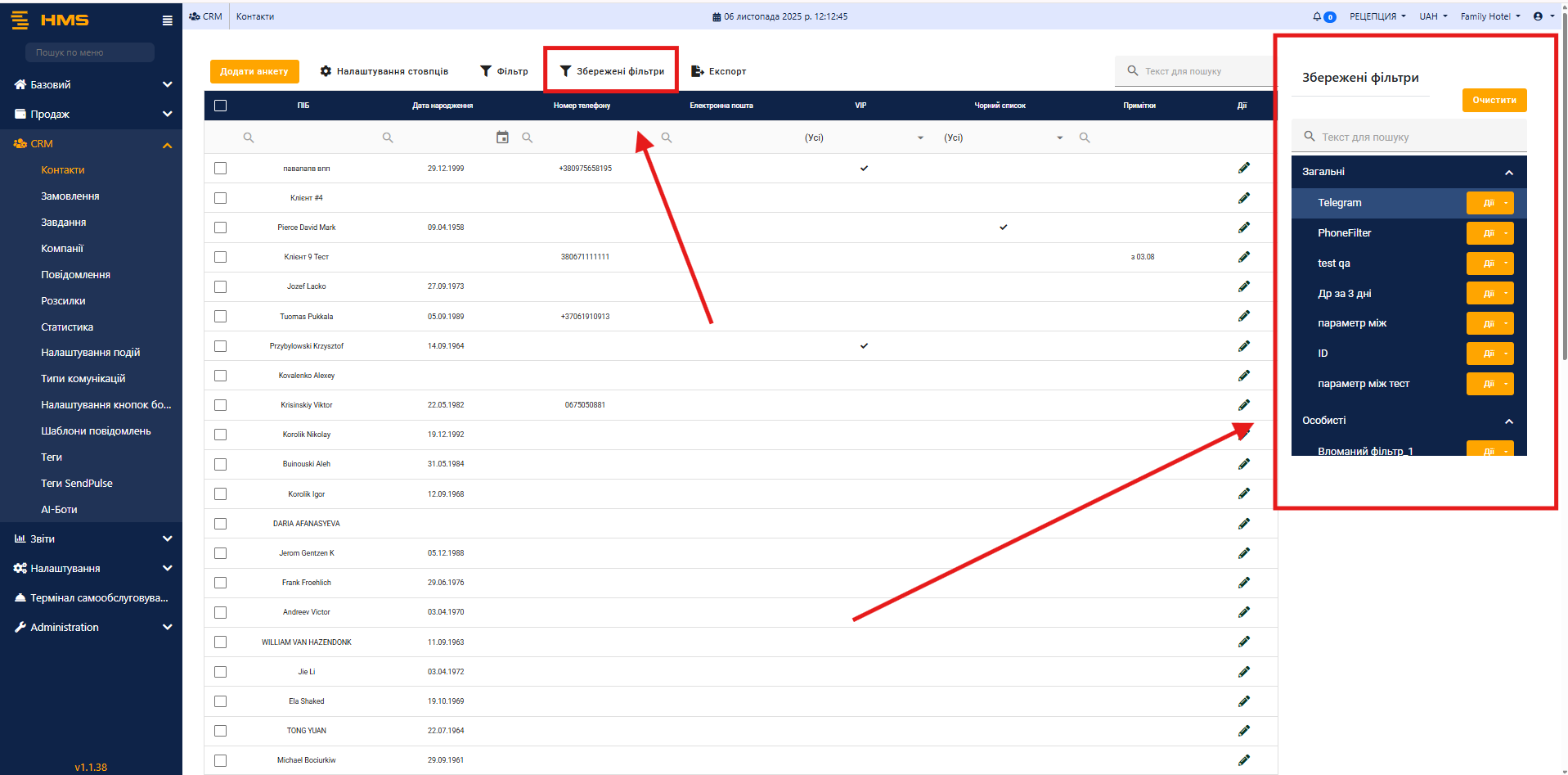Open calendar picker in birth date filter
This screenshot has height=775, width=1568.
pyautogui.click(x=502, y=137)
